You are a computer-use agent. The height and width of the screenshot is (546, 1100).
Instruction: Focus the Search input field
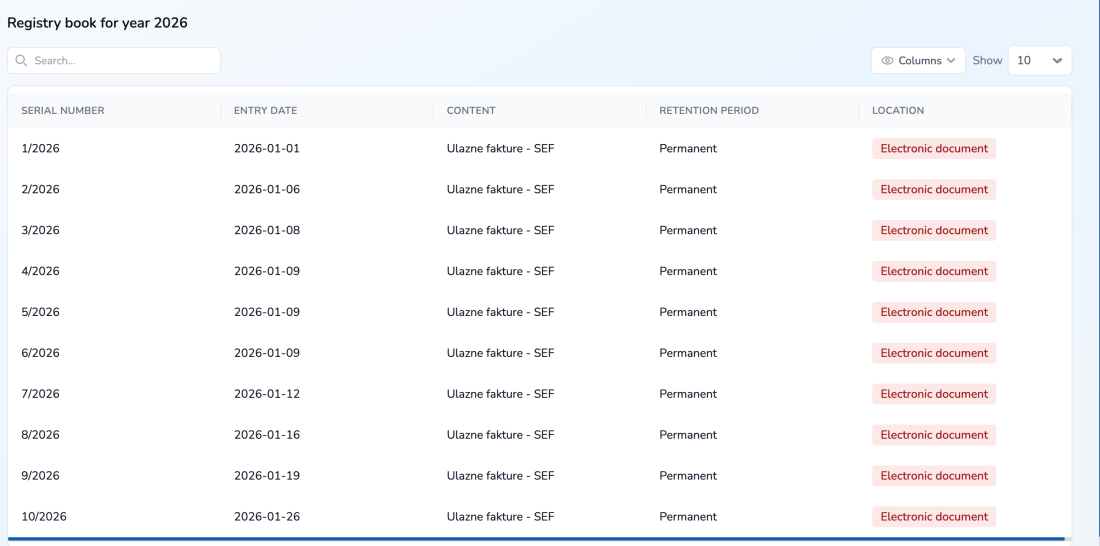point(120,61)
